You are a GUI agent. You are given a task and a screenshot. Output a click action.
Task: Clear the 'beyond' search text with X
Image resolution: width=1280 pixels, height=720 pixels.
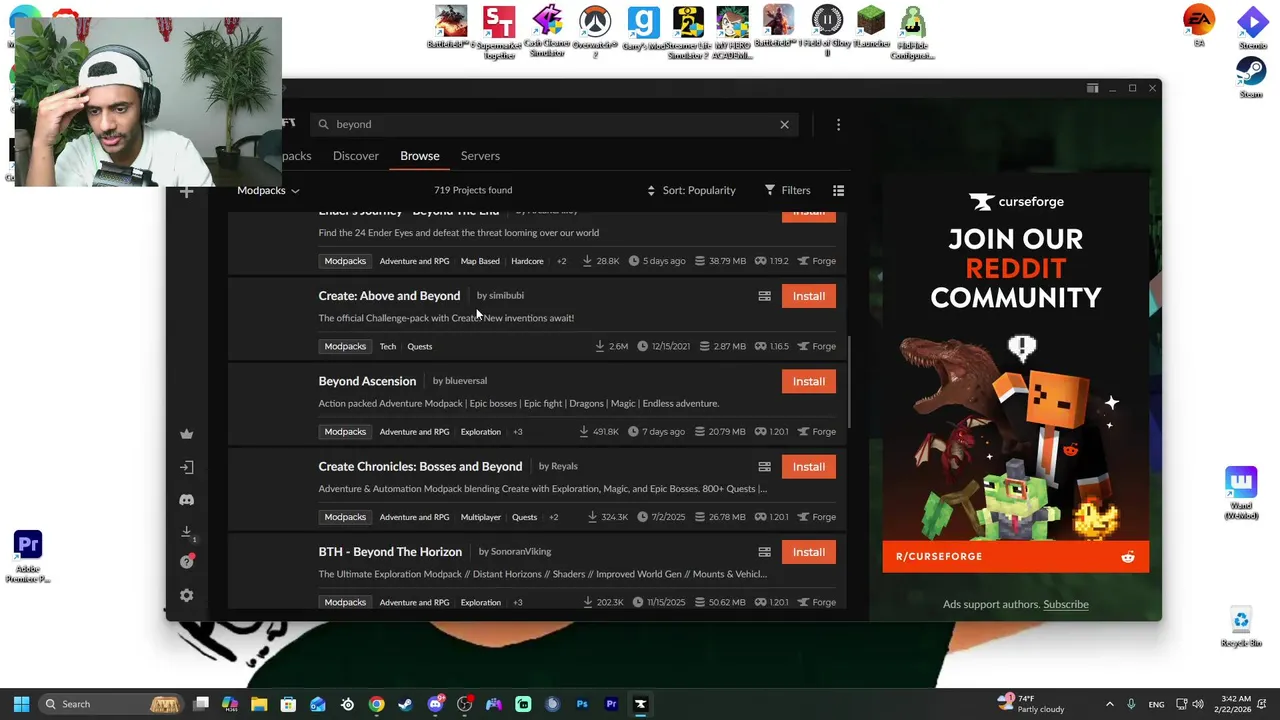(784, 125)
